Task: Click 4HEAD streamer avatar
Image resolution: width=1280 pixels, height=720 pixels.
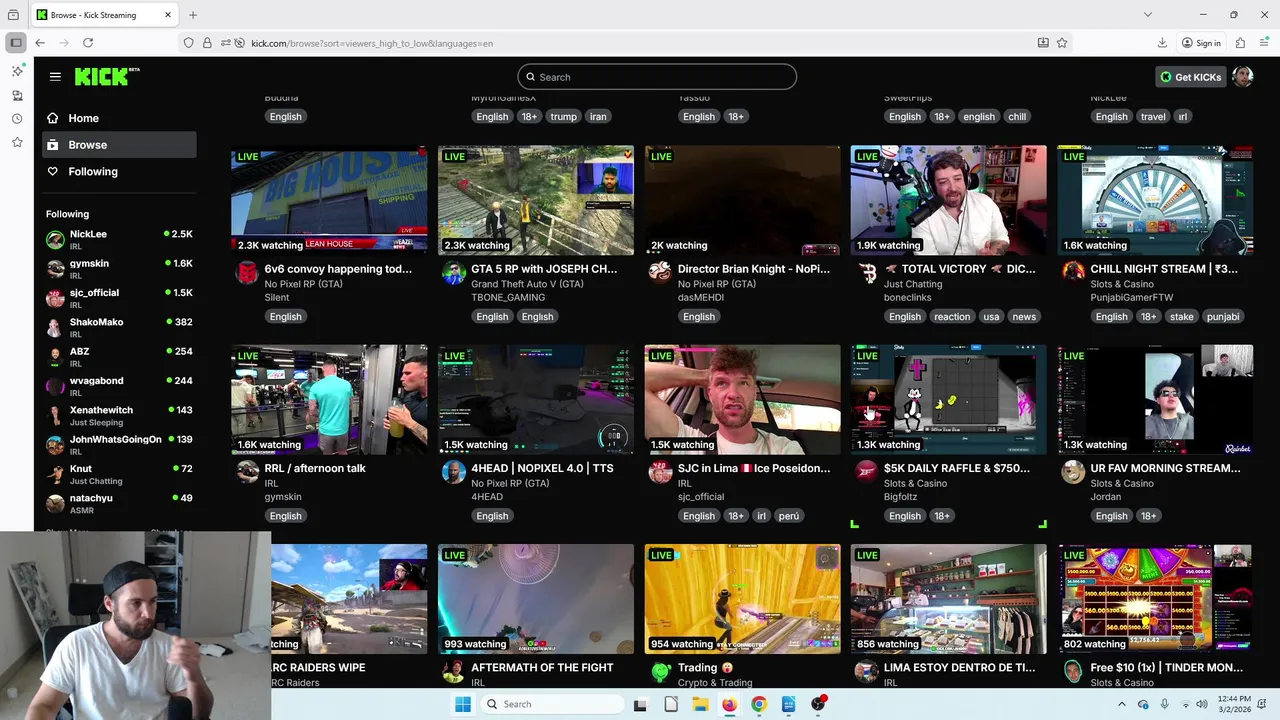Action: (454, 472)
